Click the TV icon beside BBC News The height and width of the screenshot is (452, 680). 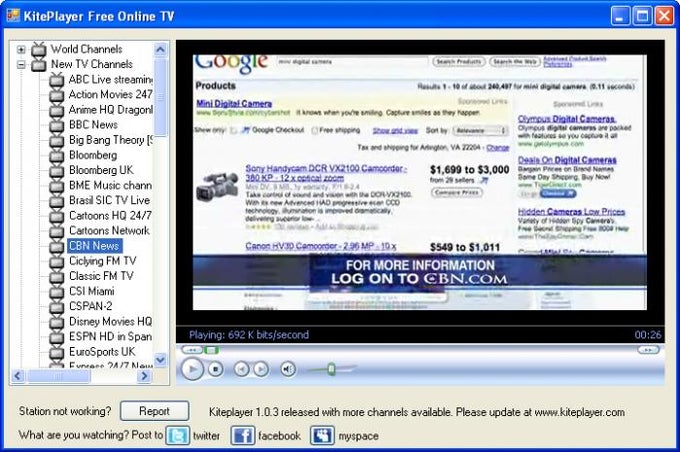(x=56, y=125)
